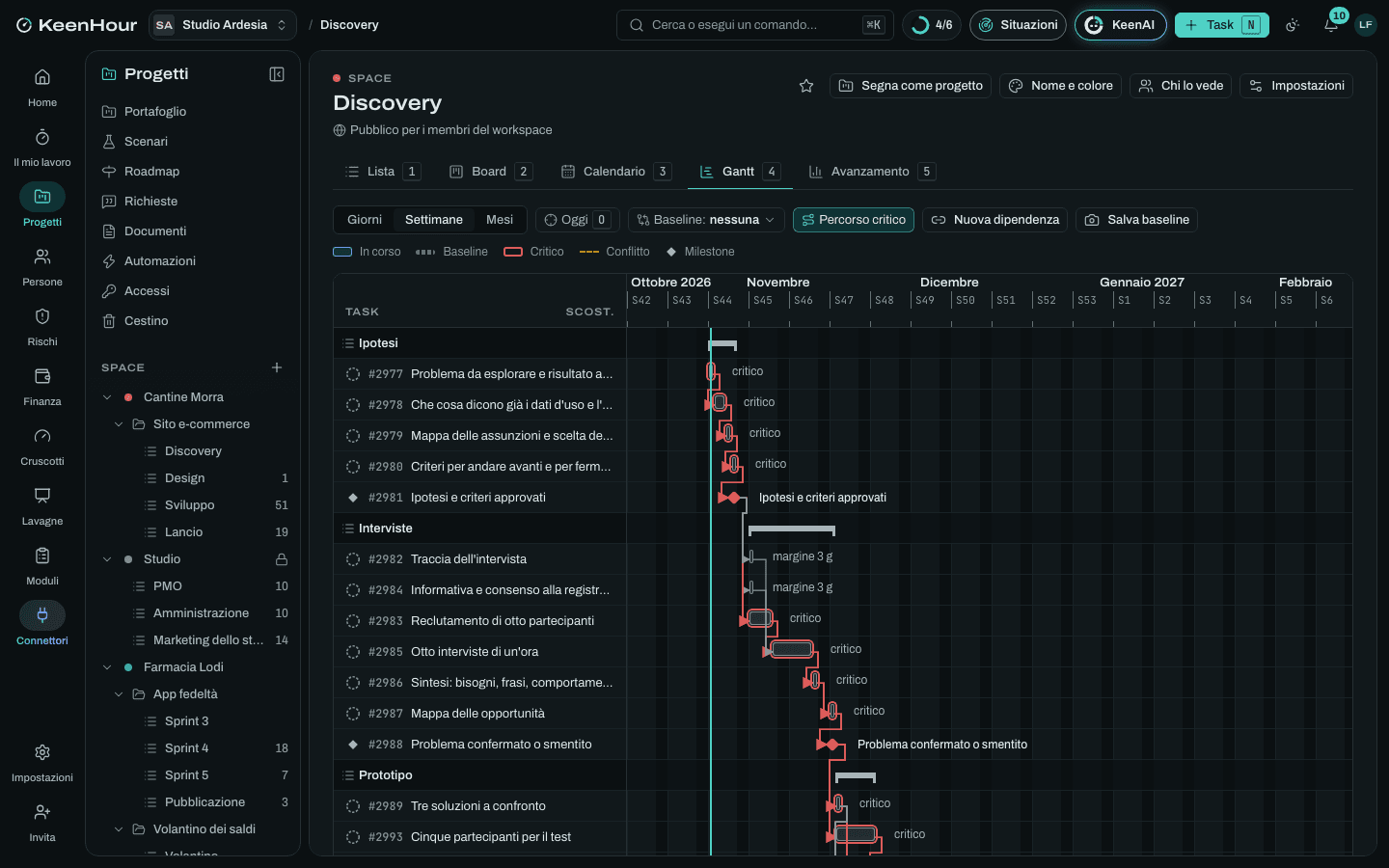Image resolution: width=1389 pixels, height=868 pixels.
Task: Collapse the Farmacia Lodi space
Action: click(107, 667)
